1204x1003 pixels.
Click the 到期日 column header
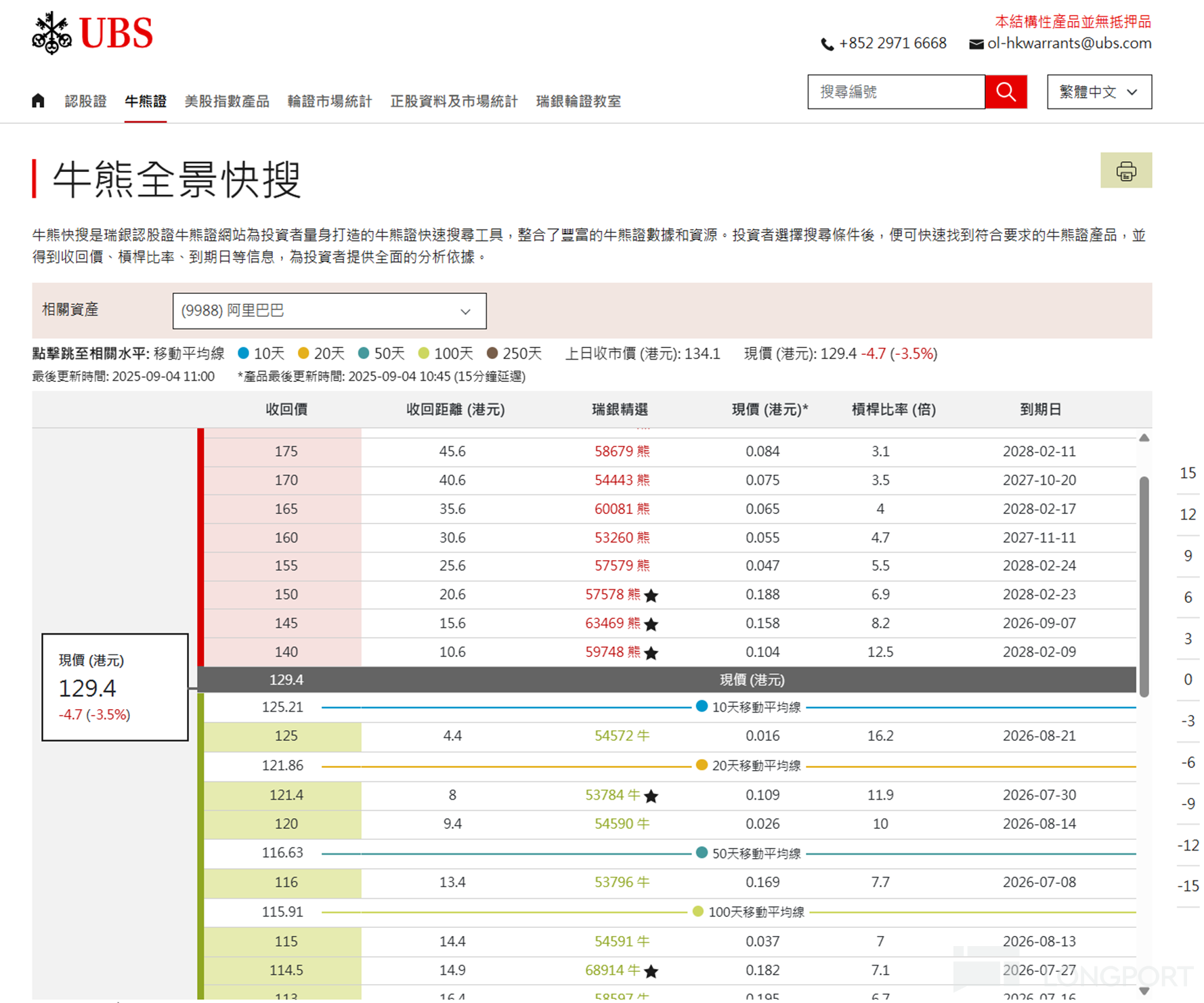1040,410
